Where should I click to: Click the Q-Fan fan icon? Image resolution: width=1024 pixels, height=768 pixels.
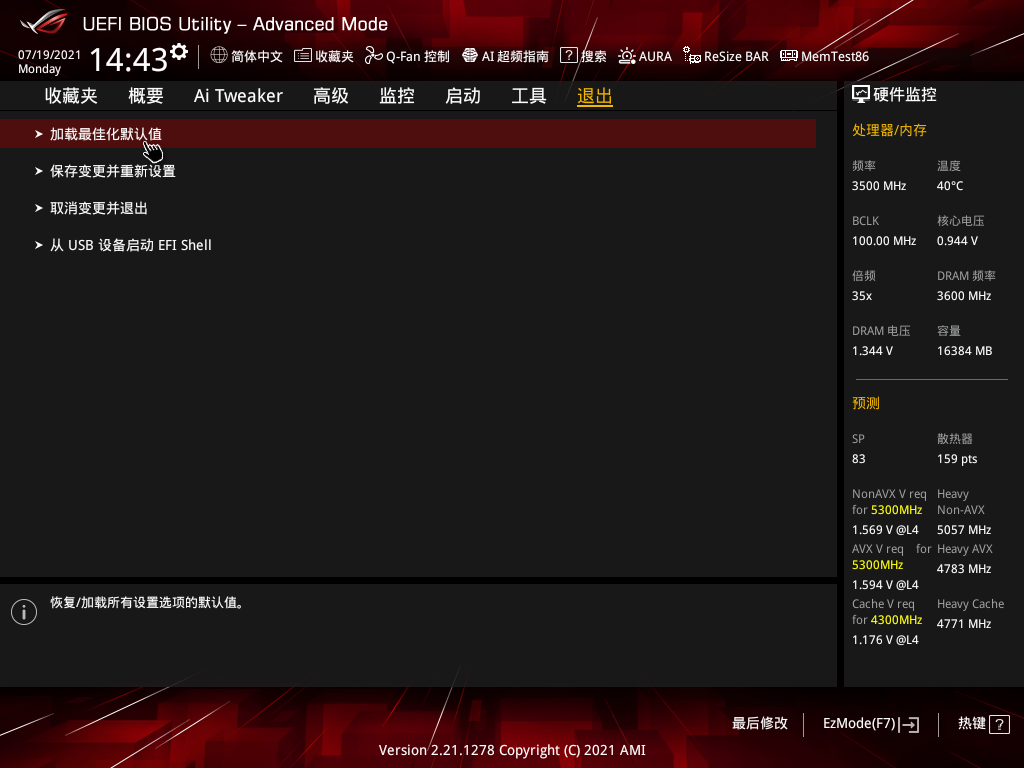(x=374, y=56)
